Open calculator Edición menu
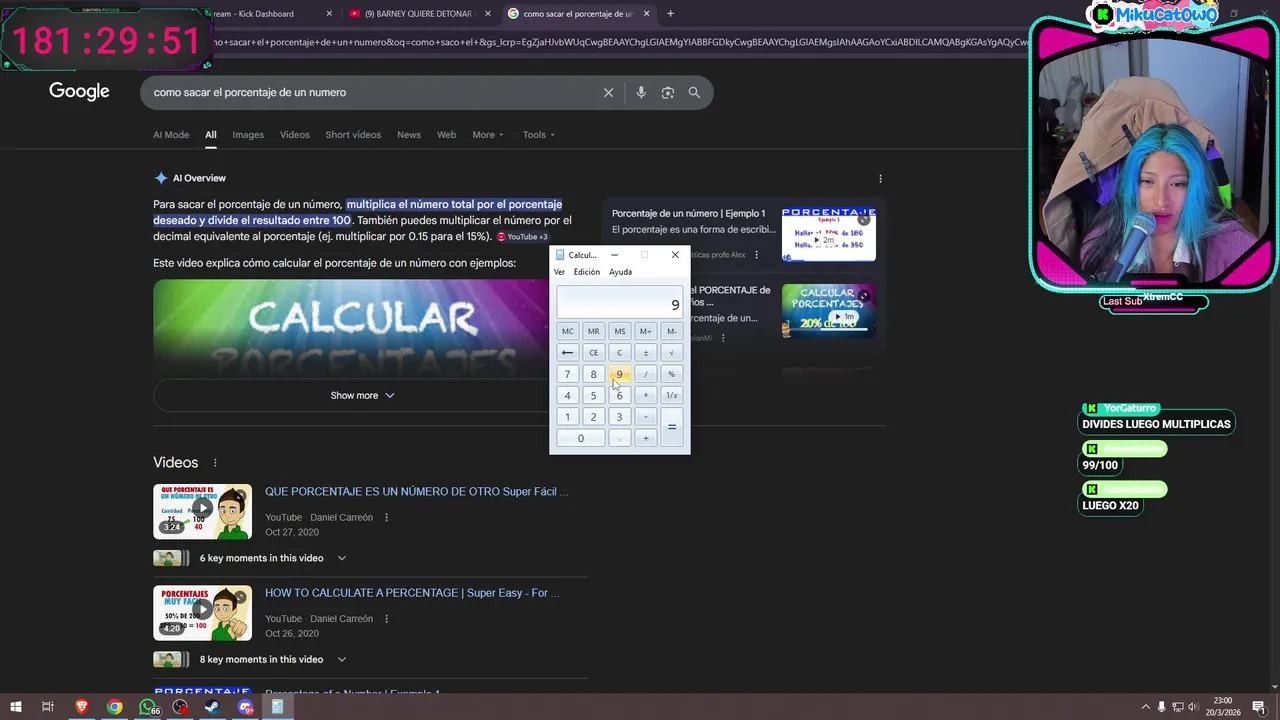This screenshot has height=720, width=1280. tap(587, 272)
